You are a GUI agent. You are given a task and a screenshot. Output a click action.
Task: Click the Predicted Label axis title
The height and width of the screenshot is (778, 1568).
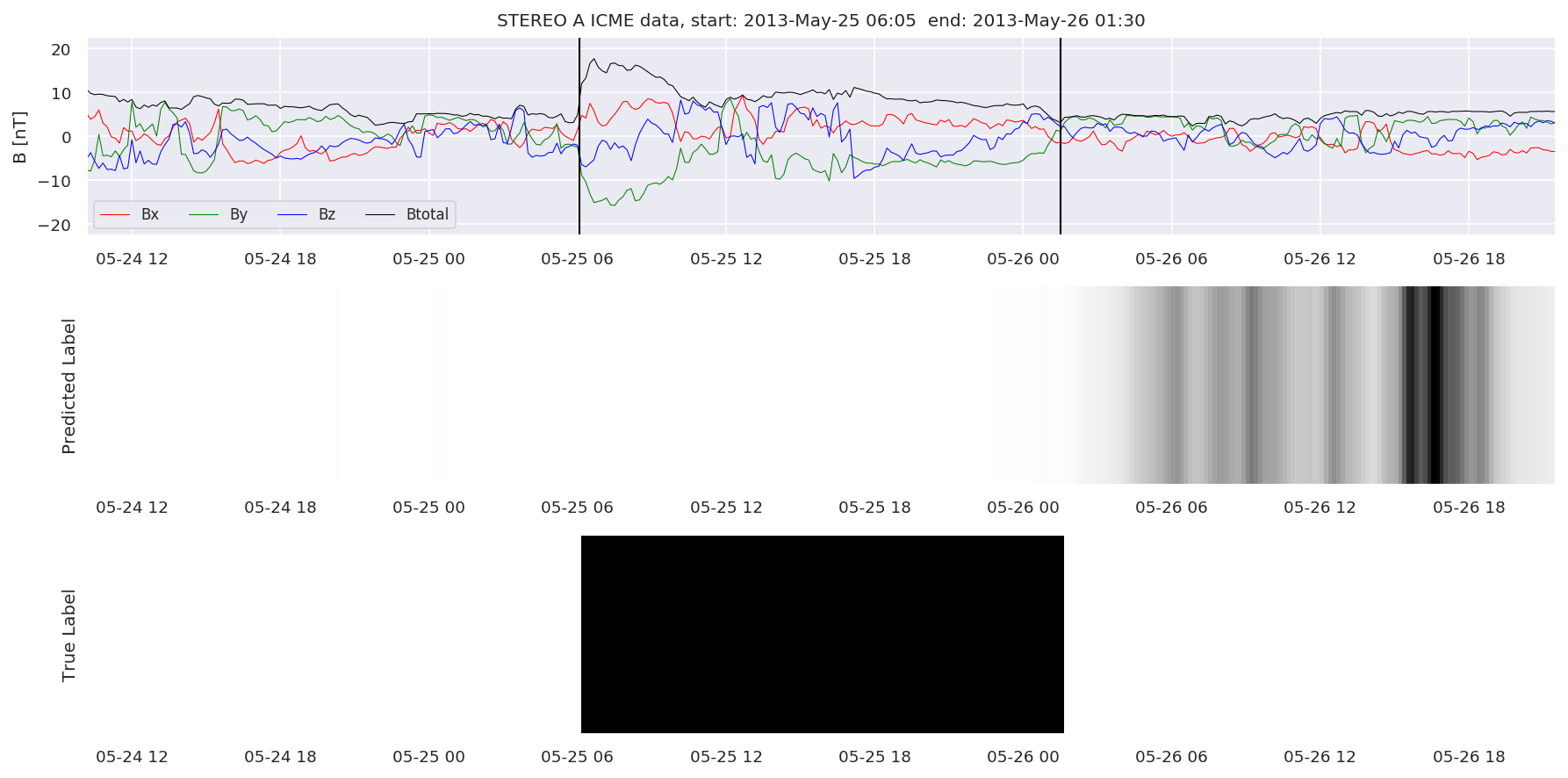(68, 386)
